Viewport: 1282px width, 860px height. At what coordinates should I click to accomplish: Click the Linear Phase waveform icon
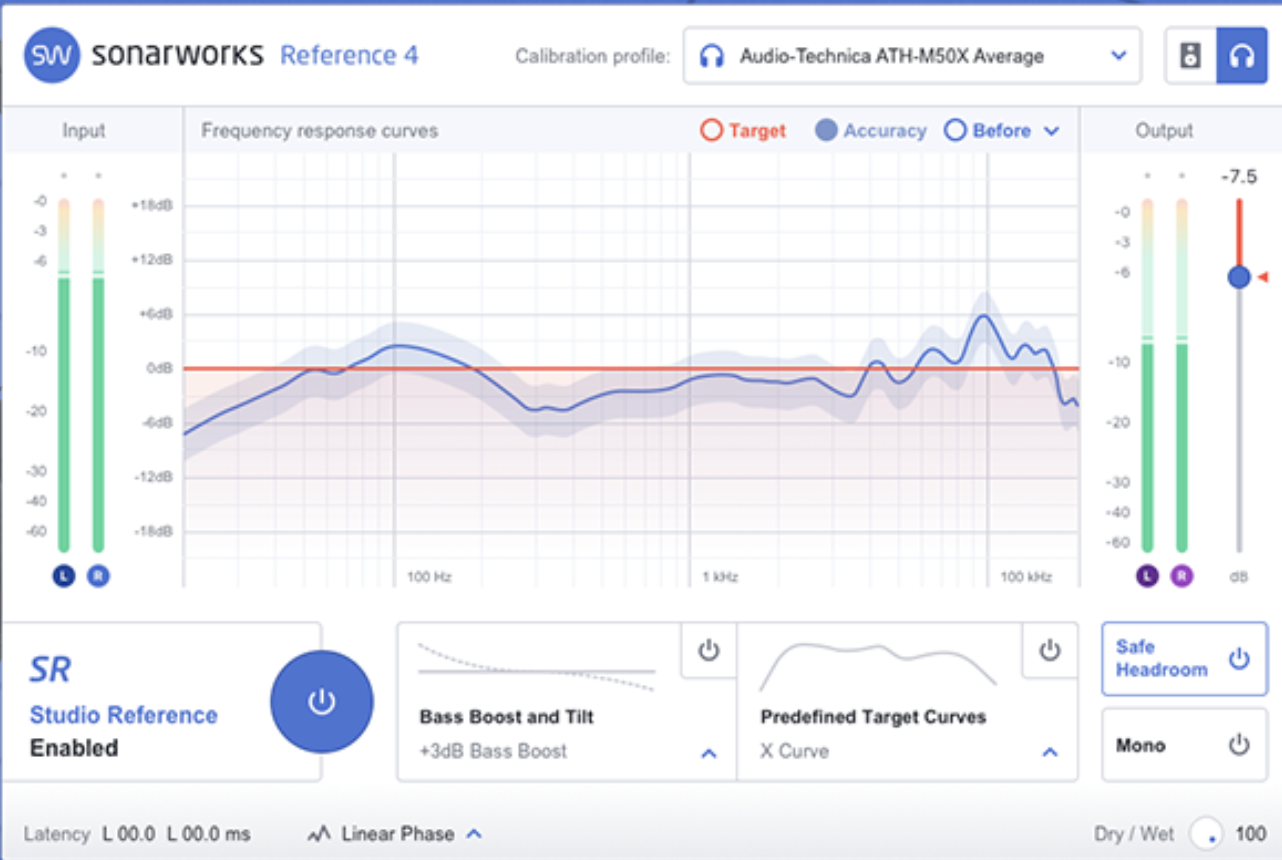319,833
